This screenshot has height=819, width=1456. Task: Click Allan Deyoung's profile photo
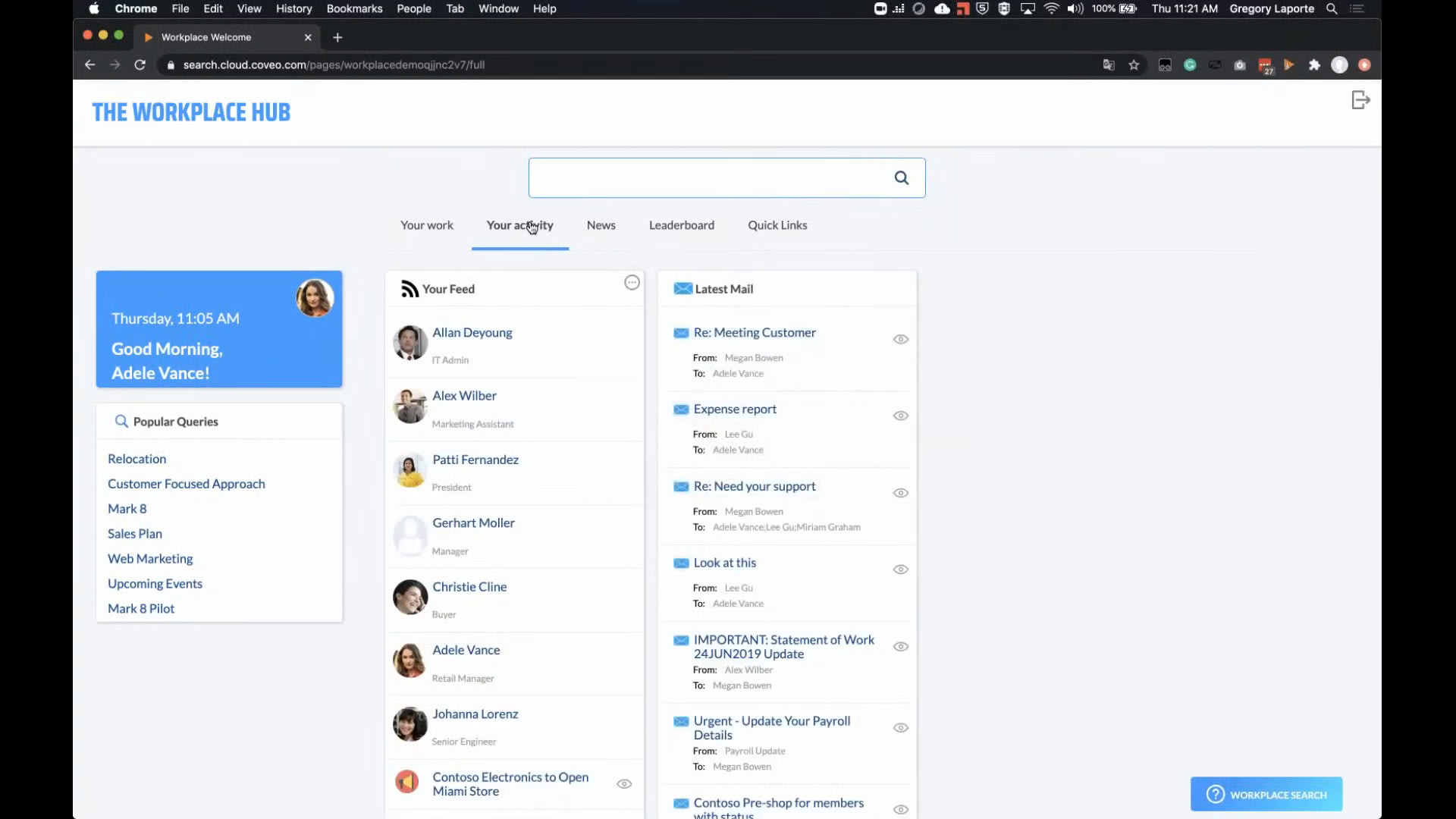410,343
